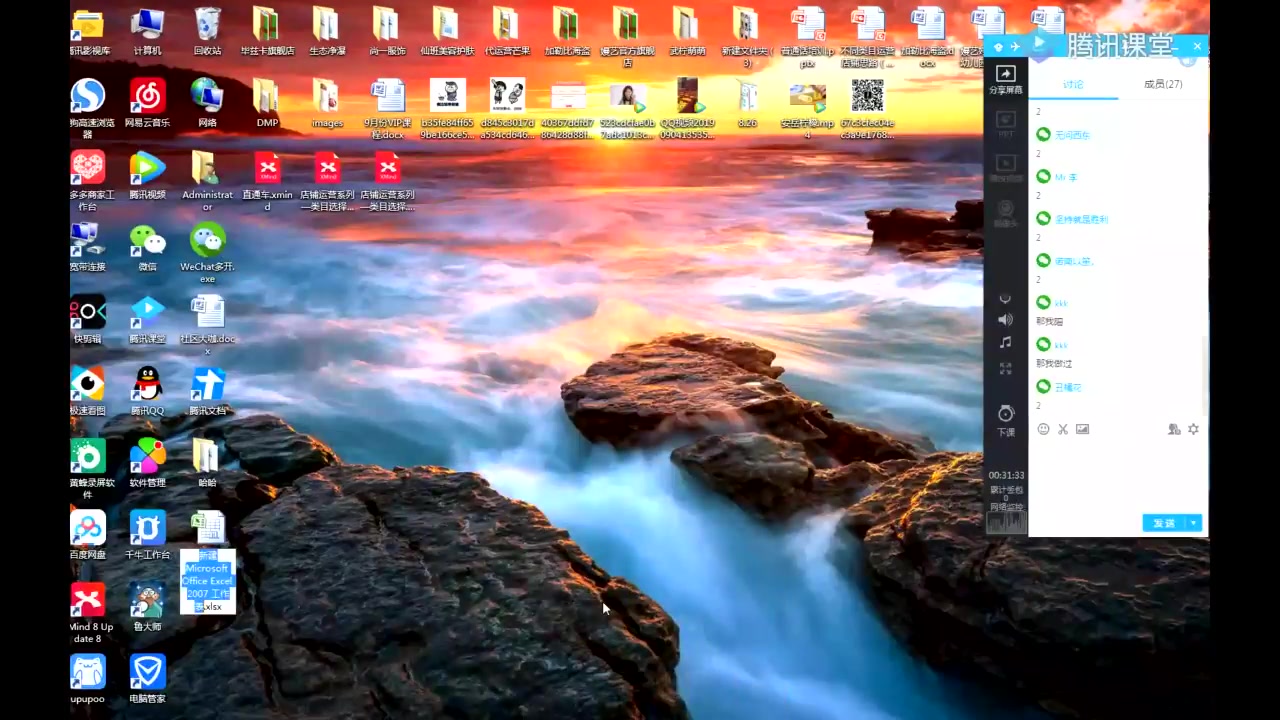Image resolution: width=1280 pixels, height=720 pixels.
Task: Click the chat panel vertical scrollbar
Action: [1205, 375]
